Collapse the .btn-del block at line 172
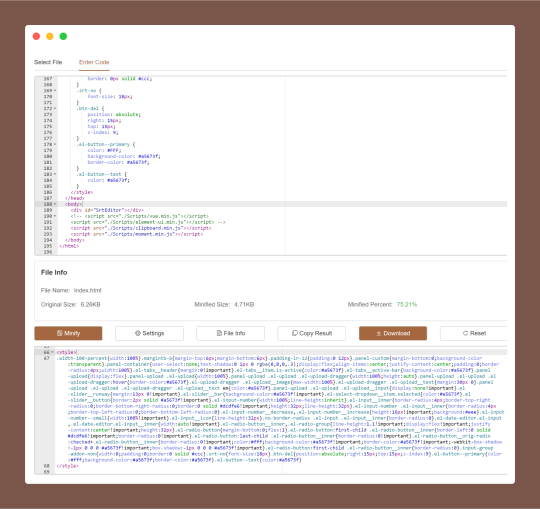The image size is (540, 509). pyautogui.click(x=55, y=108)
